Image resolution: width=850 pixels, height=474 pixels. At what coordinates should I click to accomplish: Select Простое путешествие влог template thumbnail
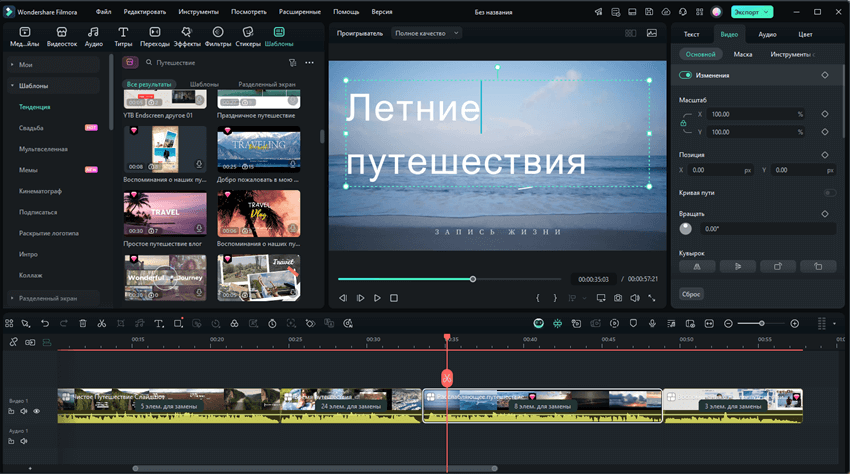165,214
